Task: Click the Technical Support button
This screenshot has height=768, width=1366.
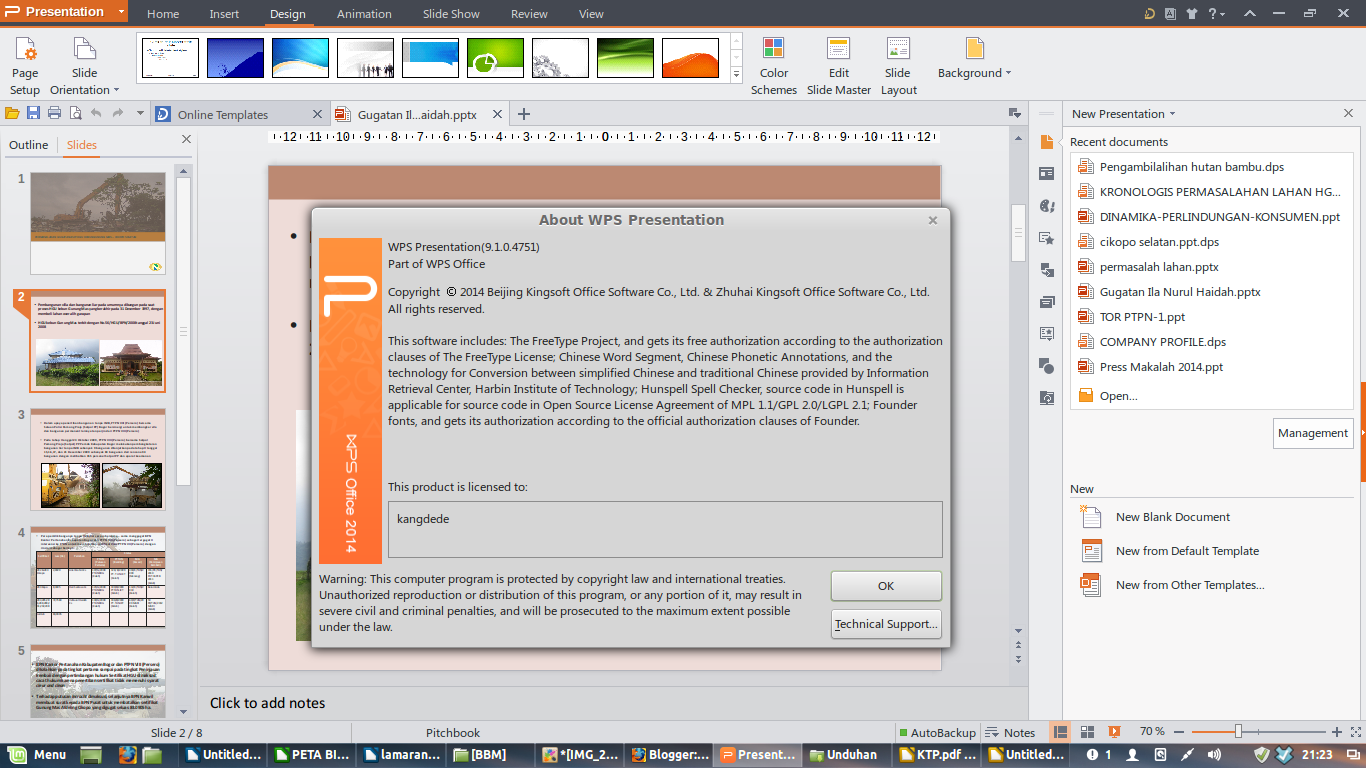Action: pos(886,624)
